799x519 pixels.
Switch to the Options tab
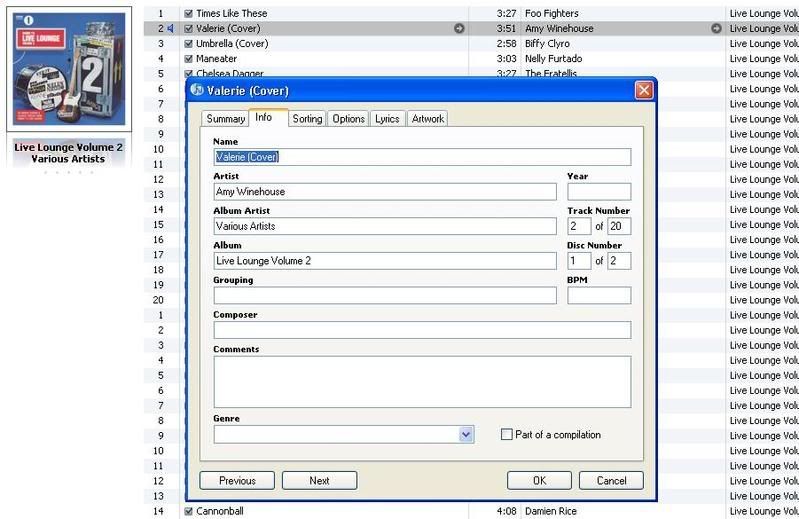click(x=349, y=119)
